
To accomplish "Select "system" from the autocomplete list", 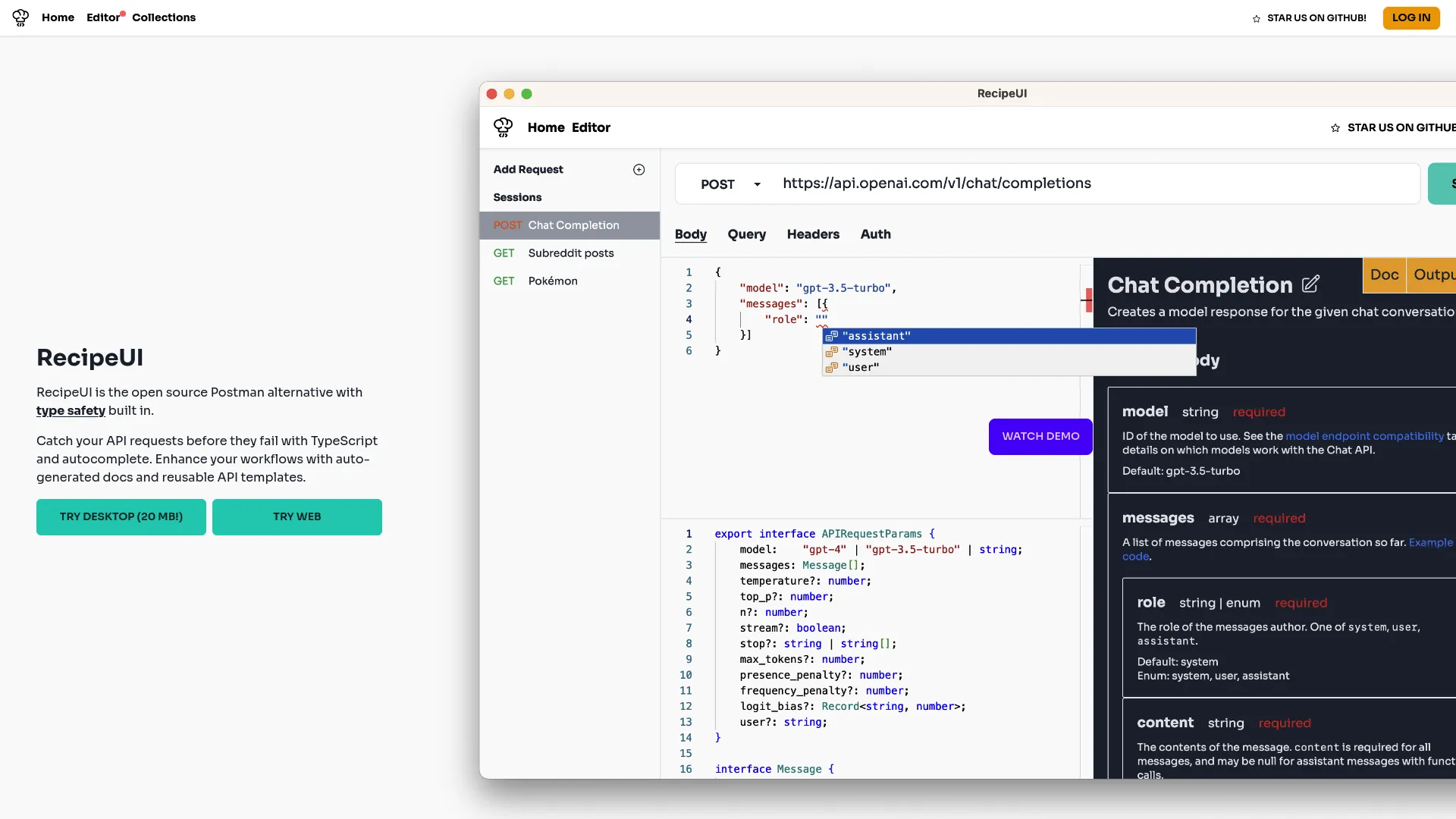I will click(1009, 352).
